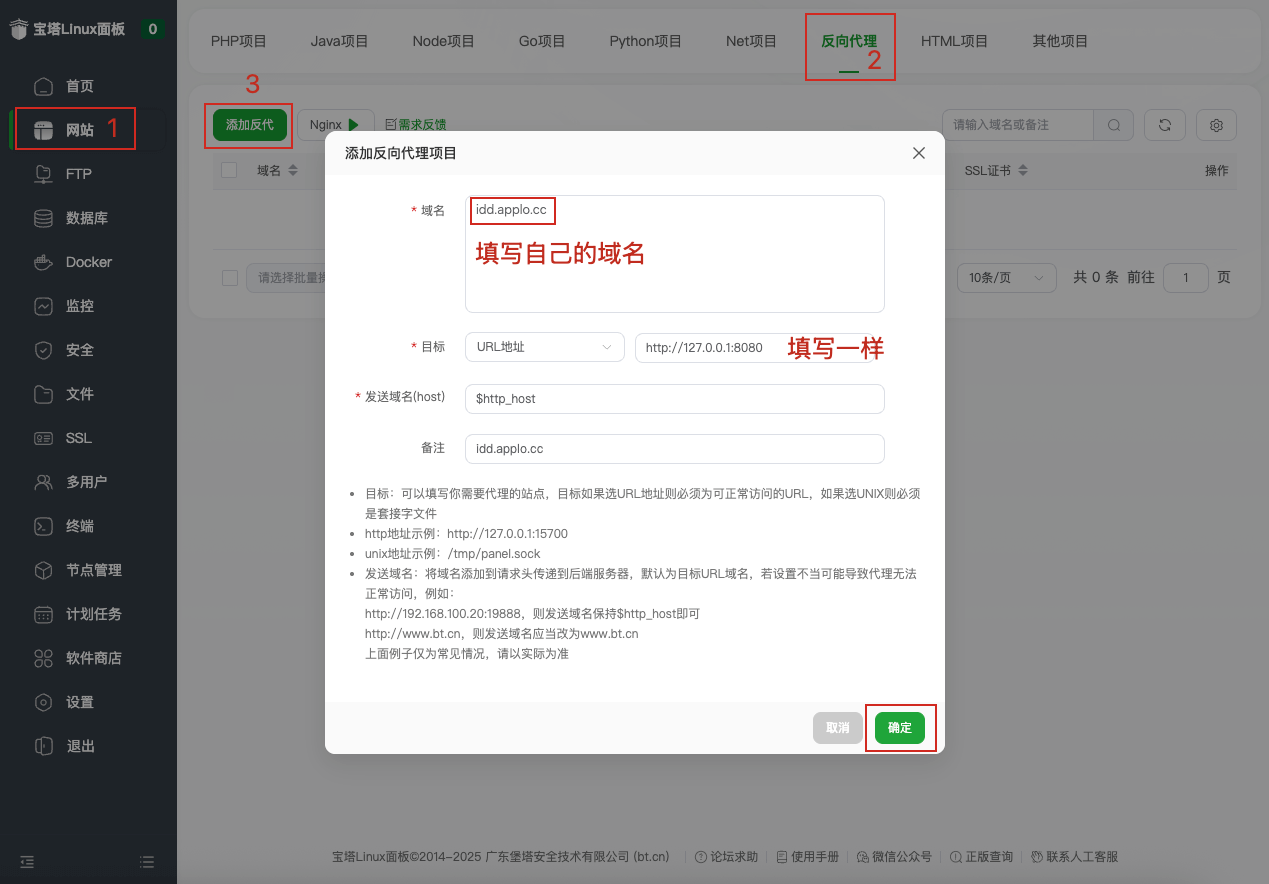Screen dimensions: 1269x884
Task: Switch to the Python项目 tab
Action: tap(645, 41)
